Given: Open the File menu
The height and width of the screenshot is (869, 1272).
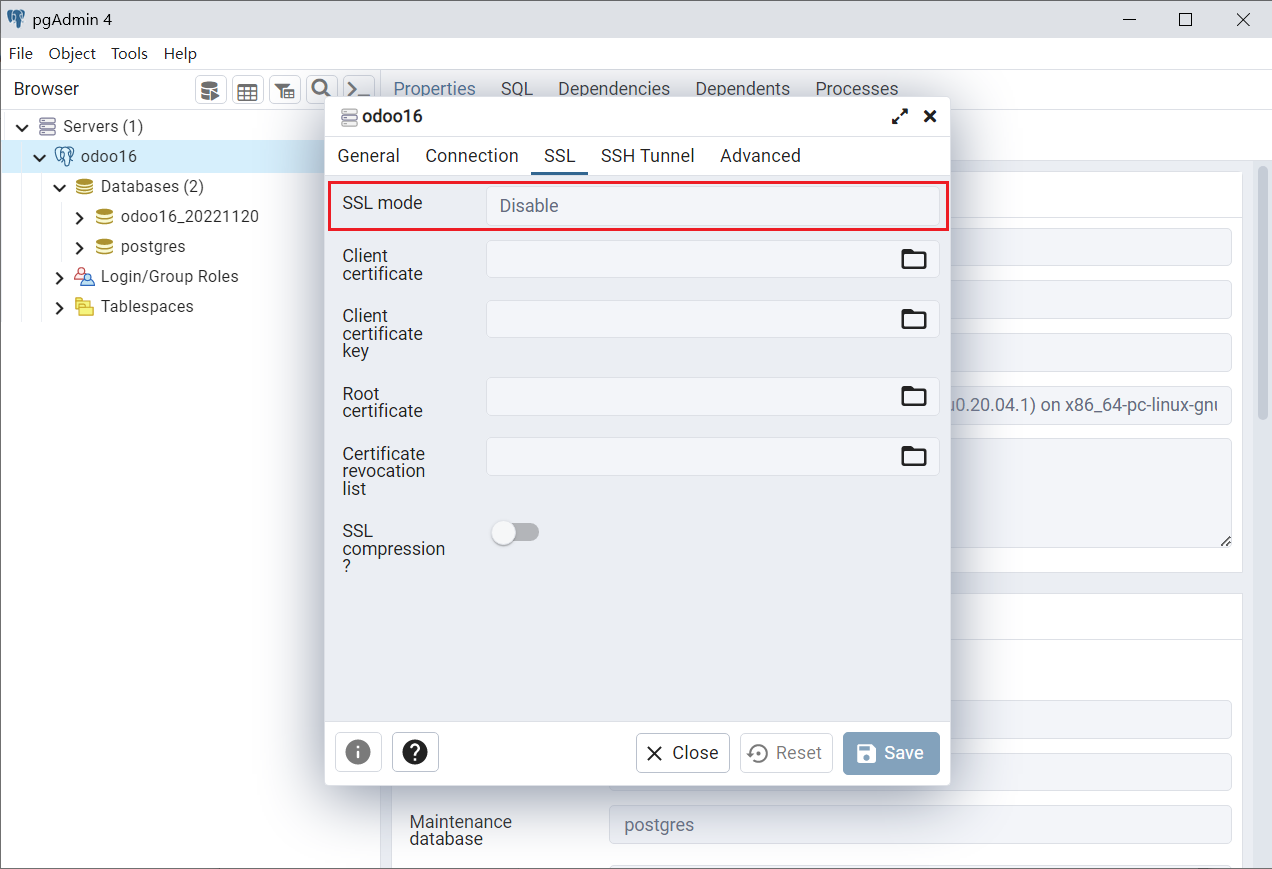Looking at the screenshot, I should click(21, 54).
